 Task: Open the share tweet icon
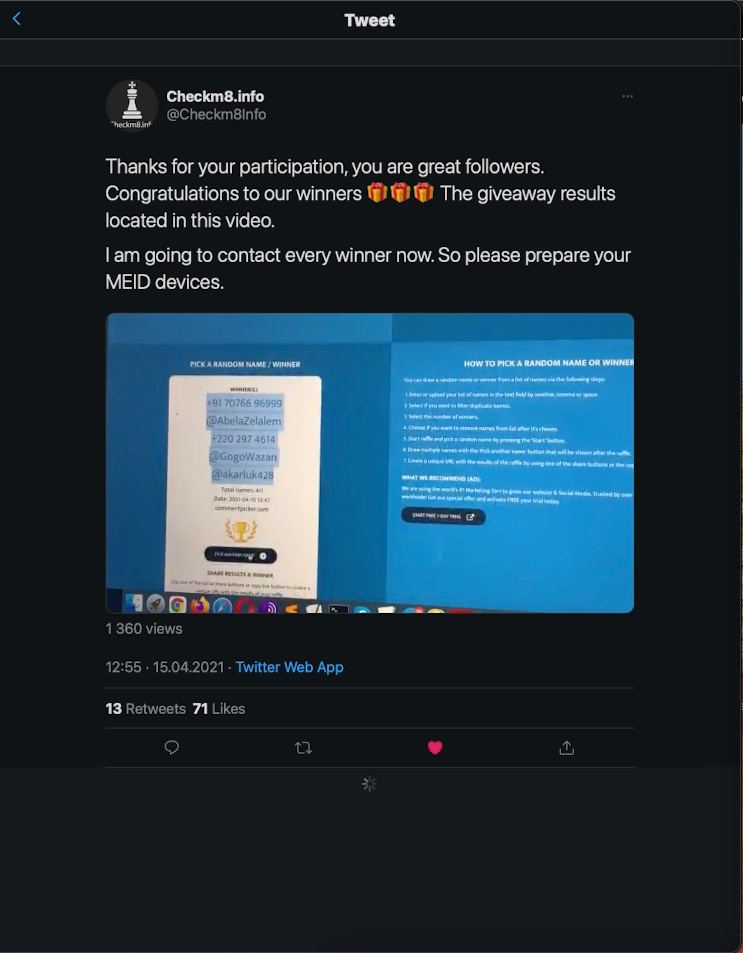click(566, 748)
